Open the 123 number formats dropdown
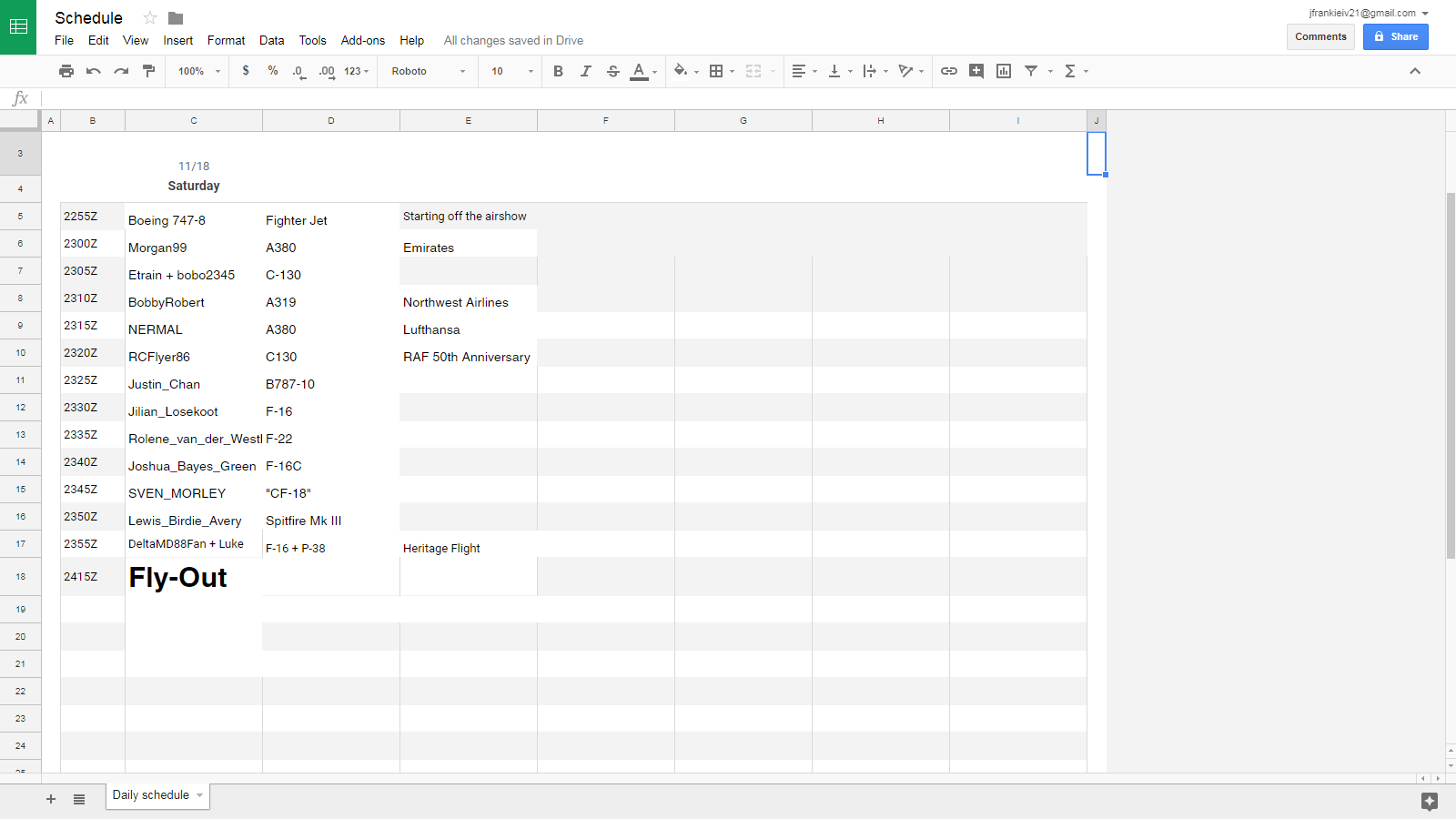The image size is (1456, 819). [357, 71]
